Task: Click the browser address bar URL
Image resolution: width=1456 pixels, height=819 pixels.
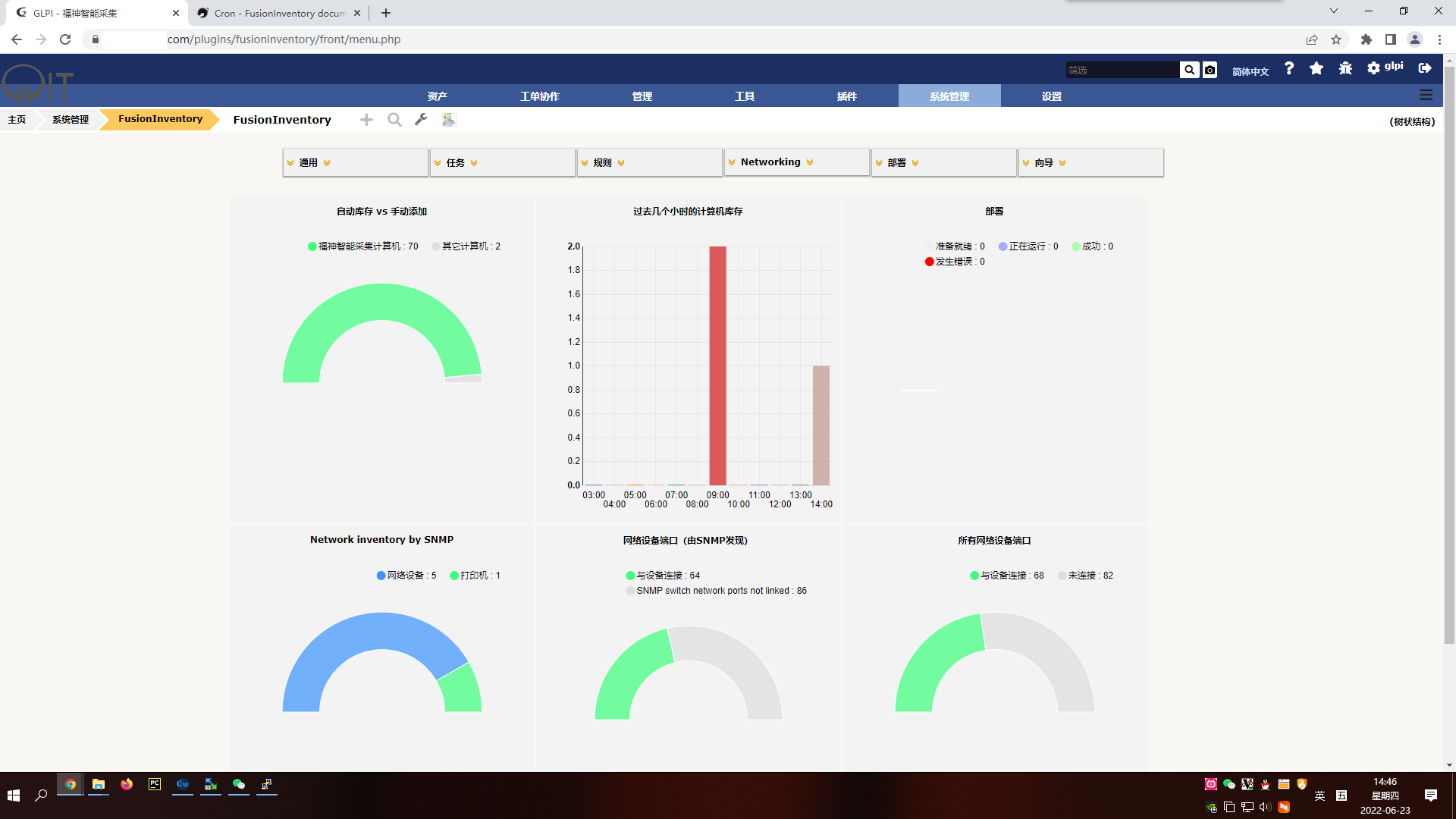Action: (284, 39)
